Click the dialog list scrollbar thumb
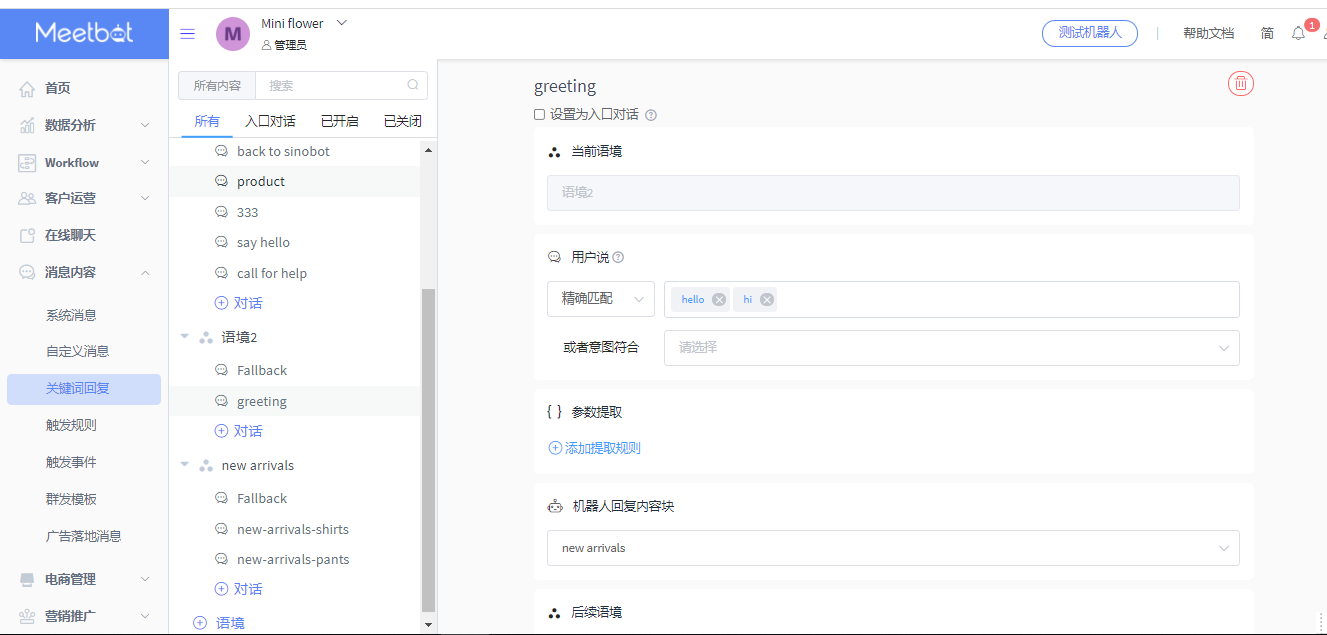 point(429,450)
